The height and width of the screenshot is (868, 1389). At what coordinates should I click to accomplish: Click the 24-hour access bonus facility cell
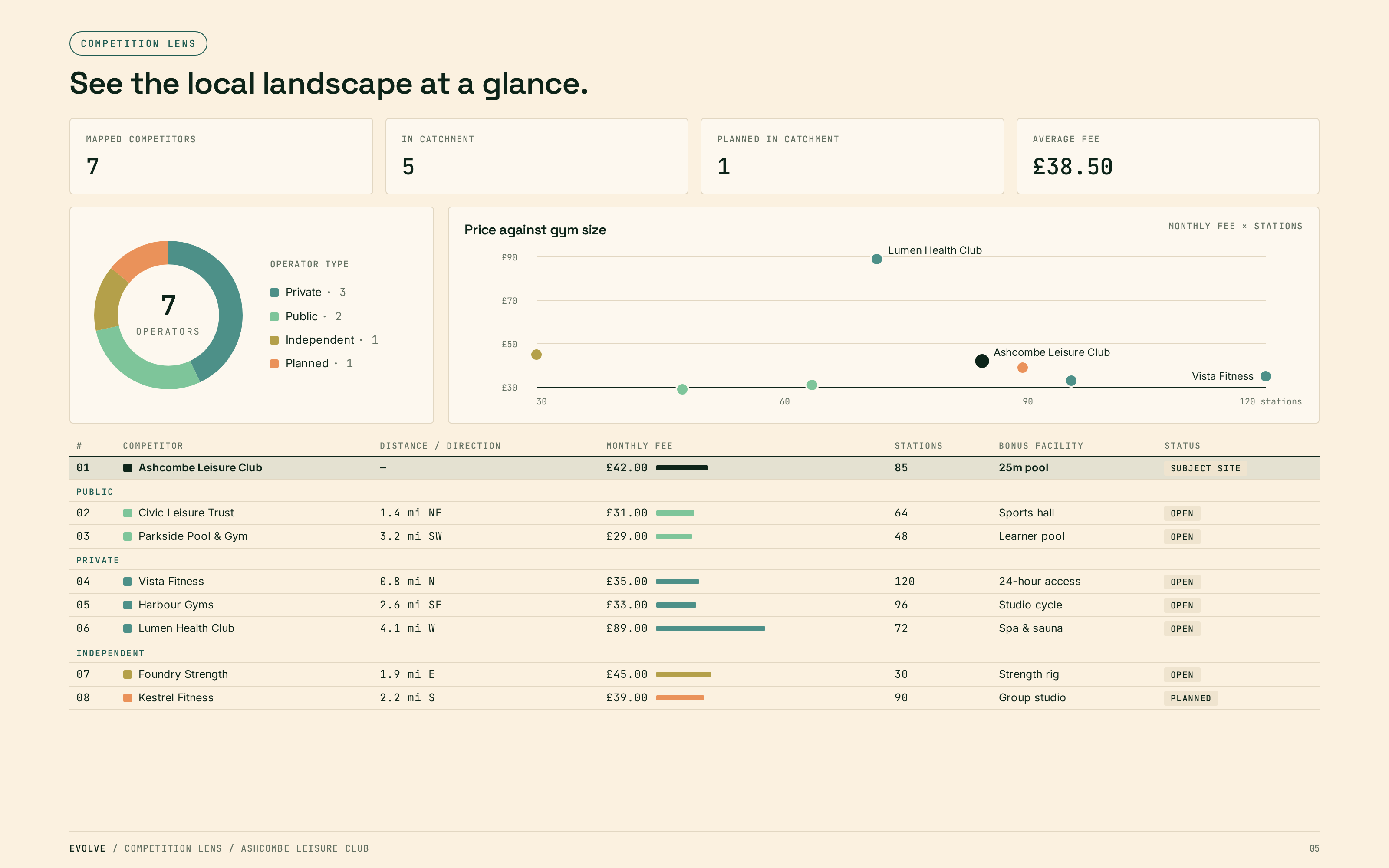click(1039, 581)
